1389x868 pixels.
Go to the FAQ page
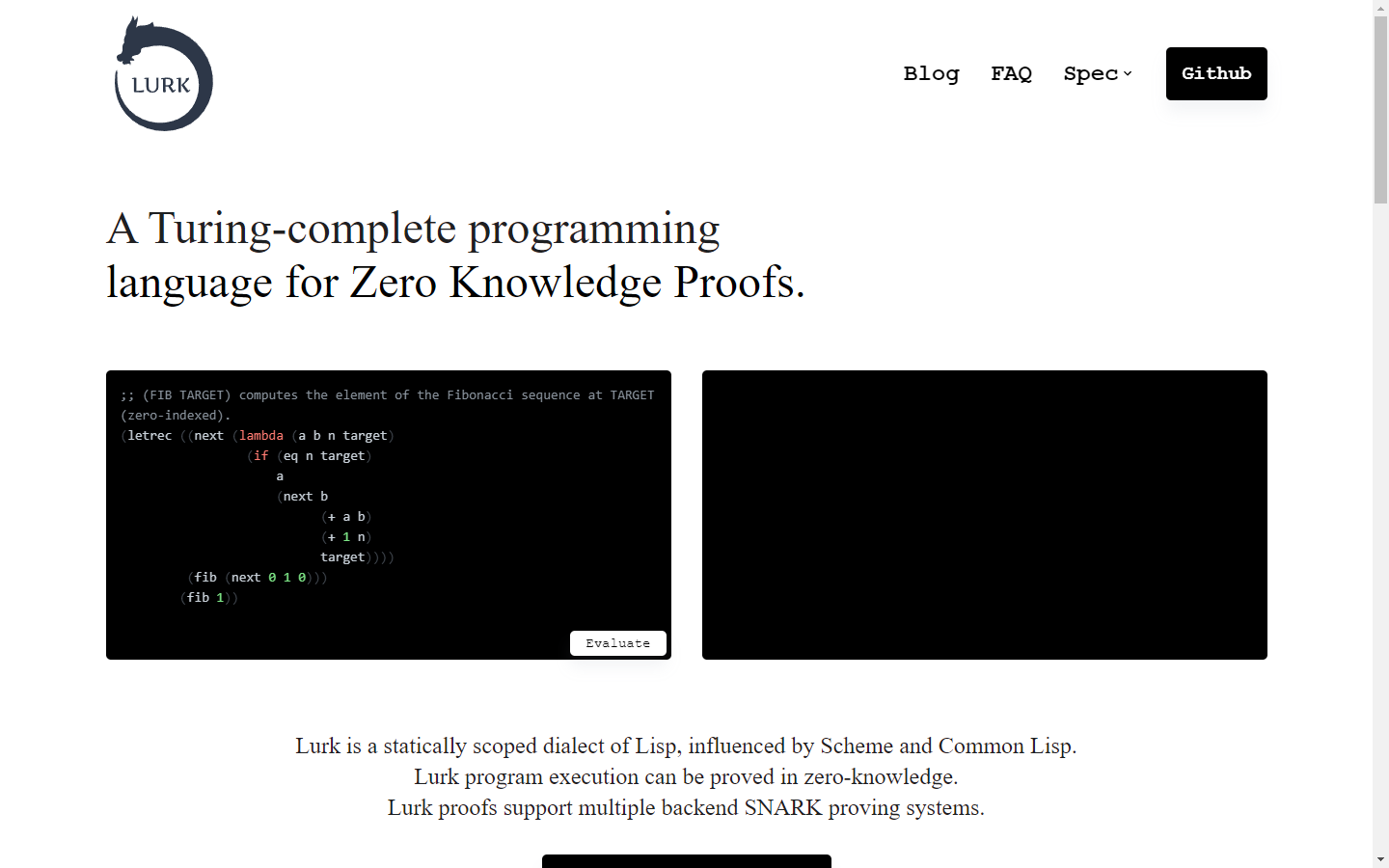(1011, 73)
